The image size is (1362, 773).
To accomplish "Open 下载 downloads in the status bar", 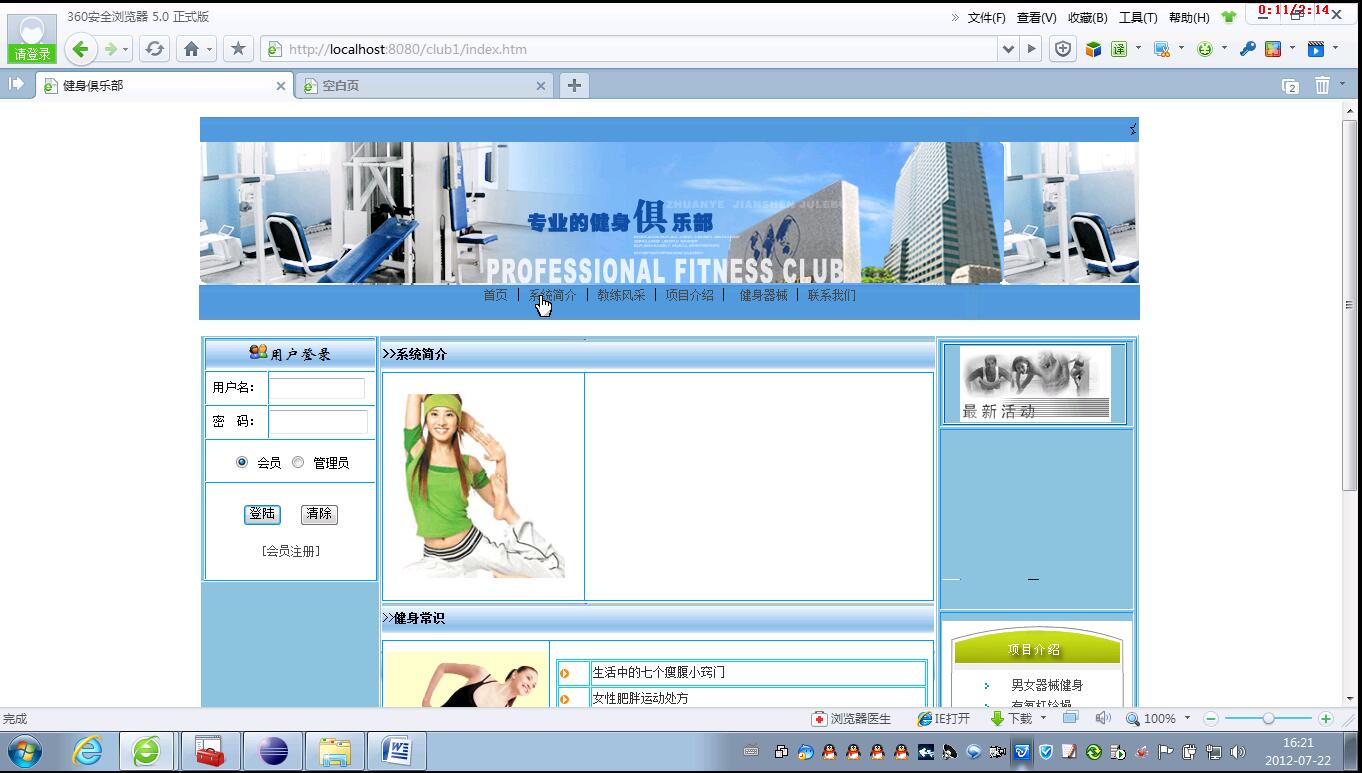I will (x=1011, y=719).
